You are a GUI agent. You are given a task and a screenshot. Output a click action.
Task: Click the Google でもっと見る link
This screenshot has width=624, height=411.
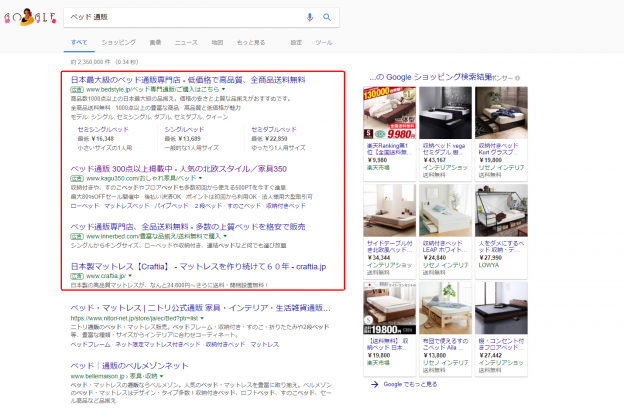pyautogui.click(x=410, y=384)
